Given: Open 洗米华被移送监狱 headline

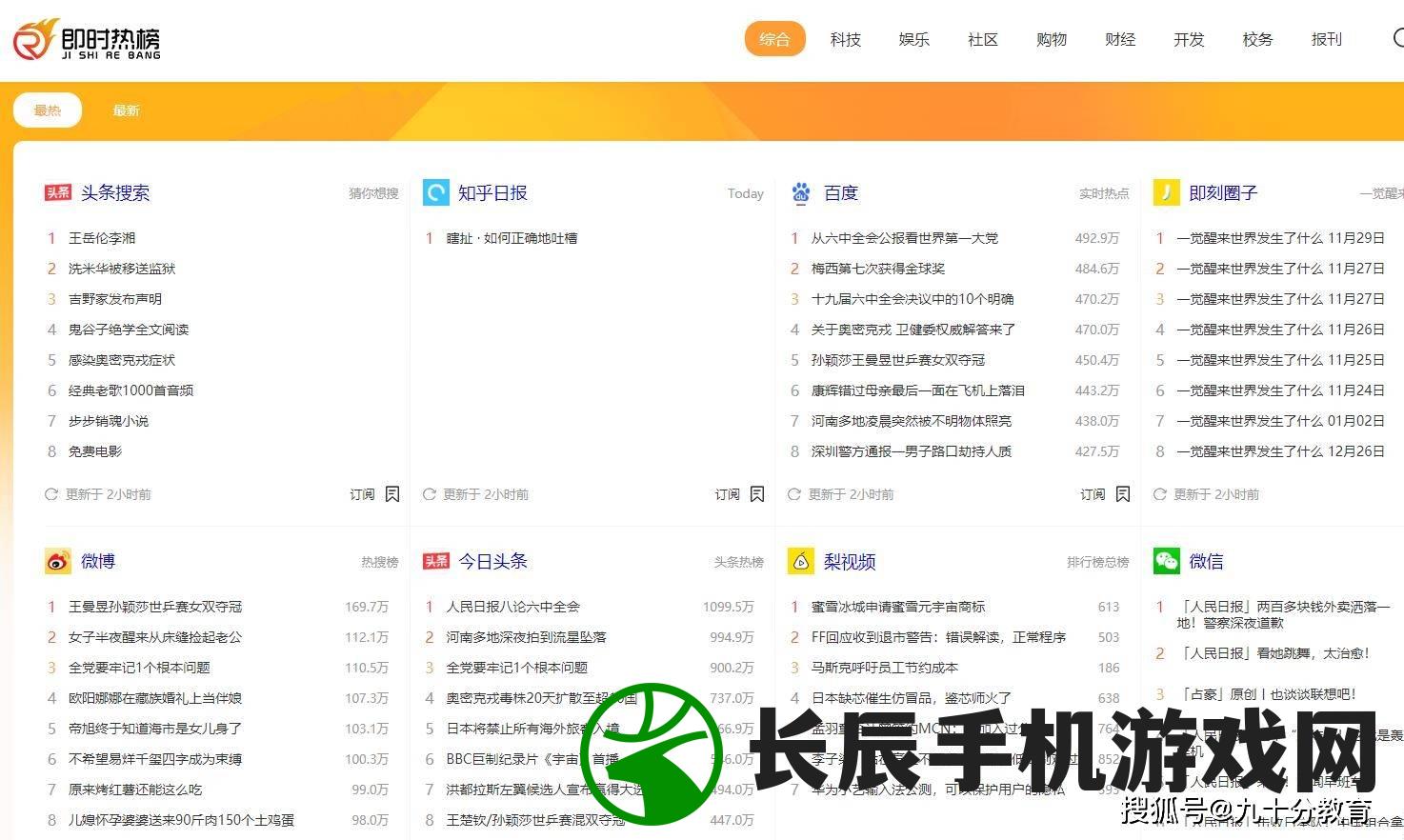Looking at the screenshot, I should pos(122,269).
